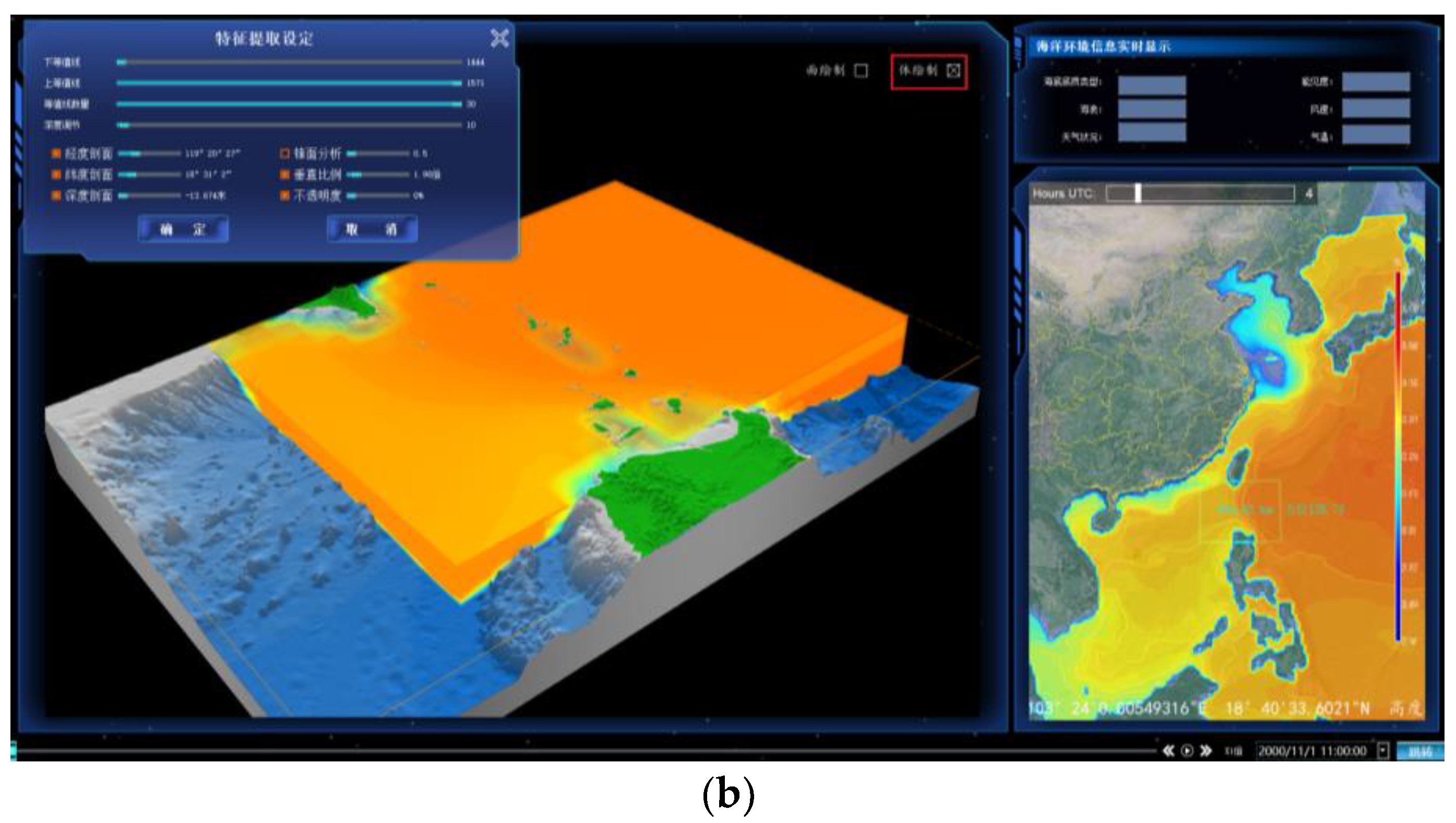
Task: Close the 特征提取设定 dialog with X icon
Action: click(499, 39)
